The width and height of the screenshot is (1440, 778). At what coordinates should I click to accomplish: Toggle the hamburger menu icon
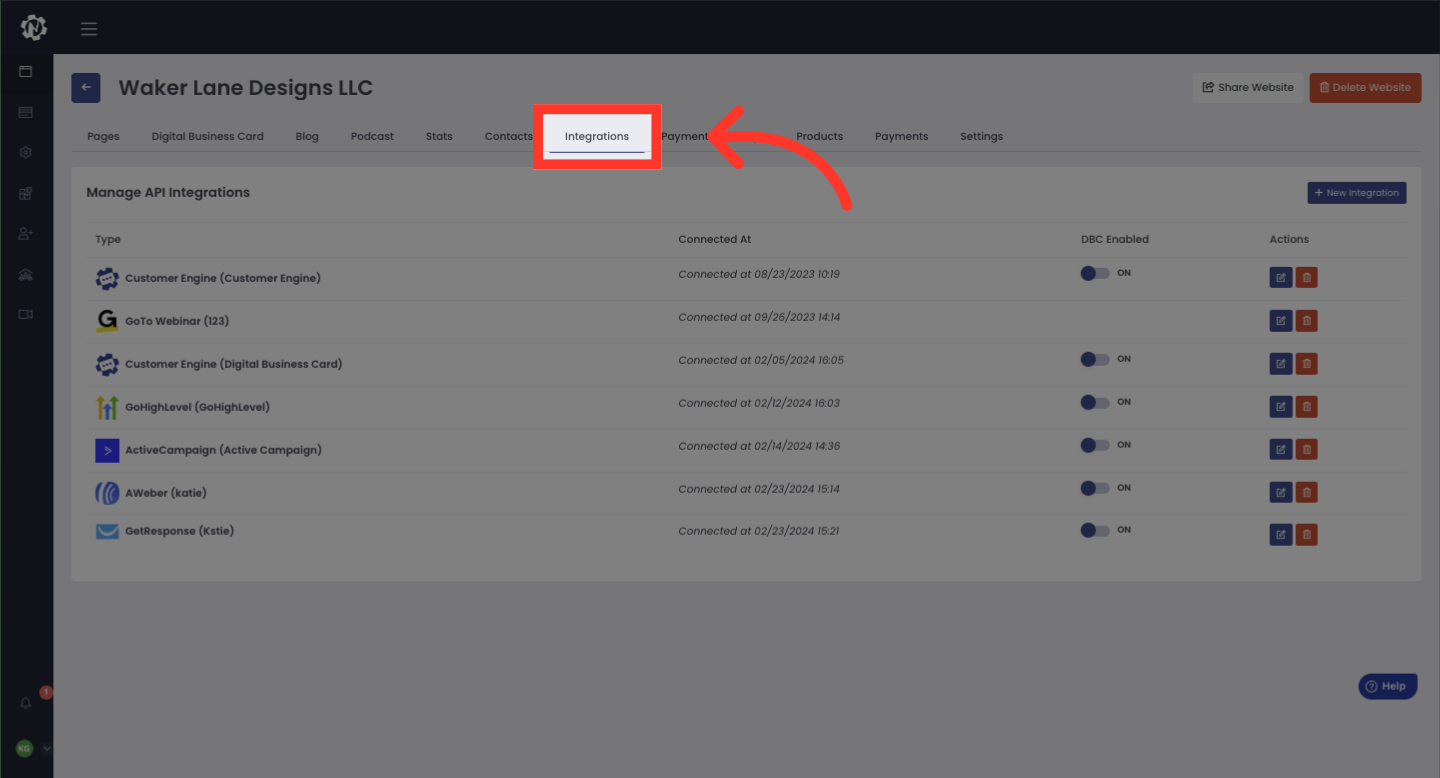89,29
